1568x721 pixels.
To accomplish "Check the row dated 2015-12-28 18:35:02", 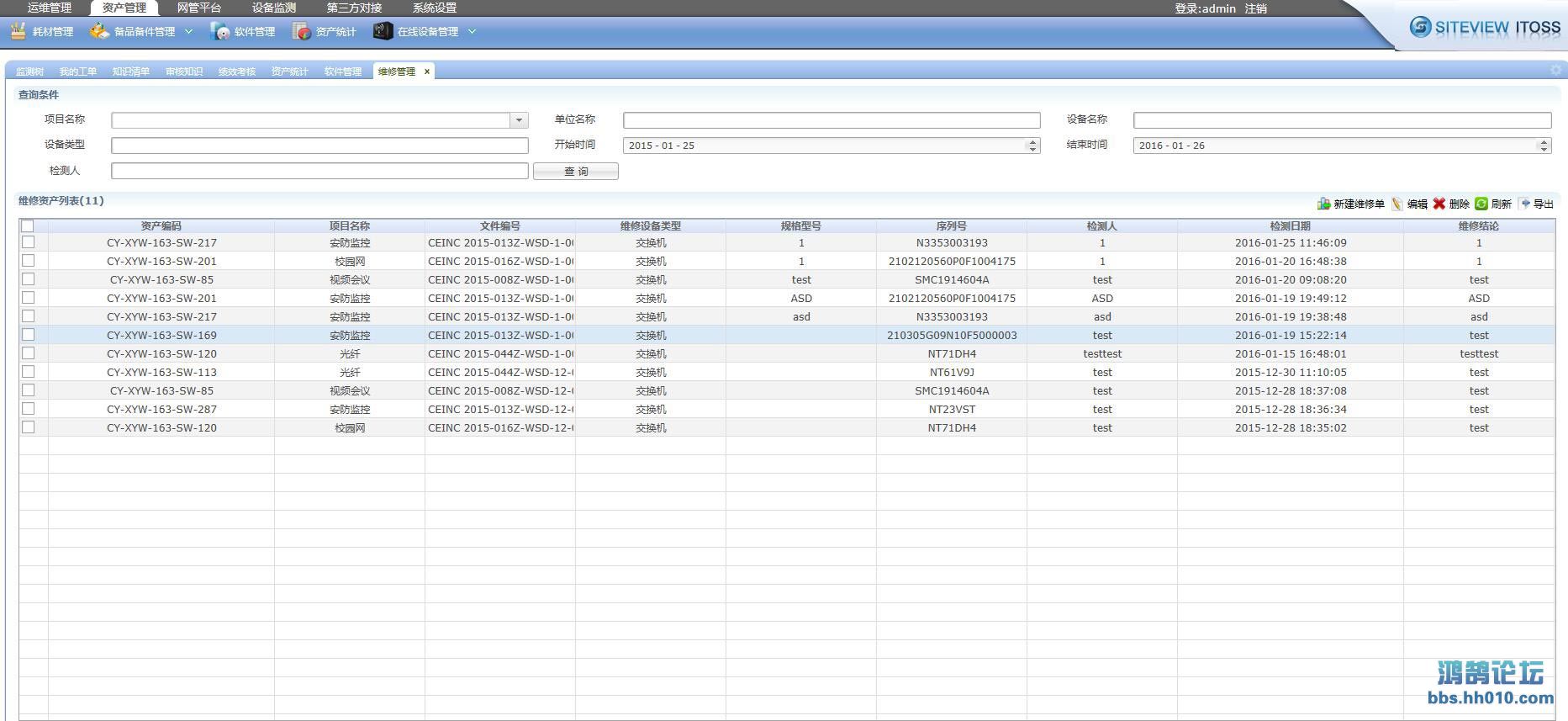I will point(28,427).
